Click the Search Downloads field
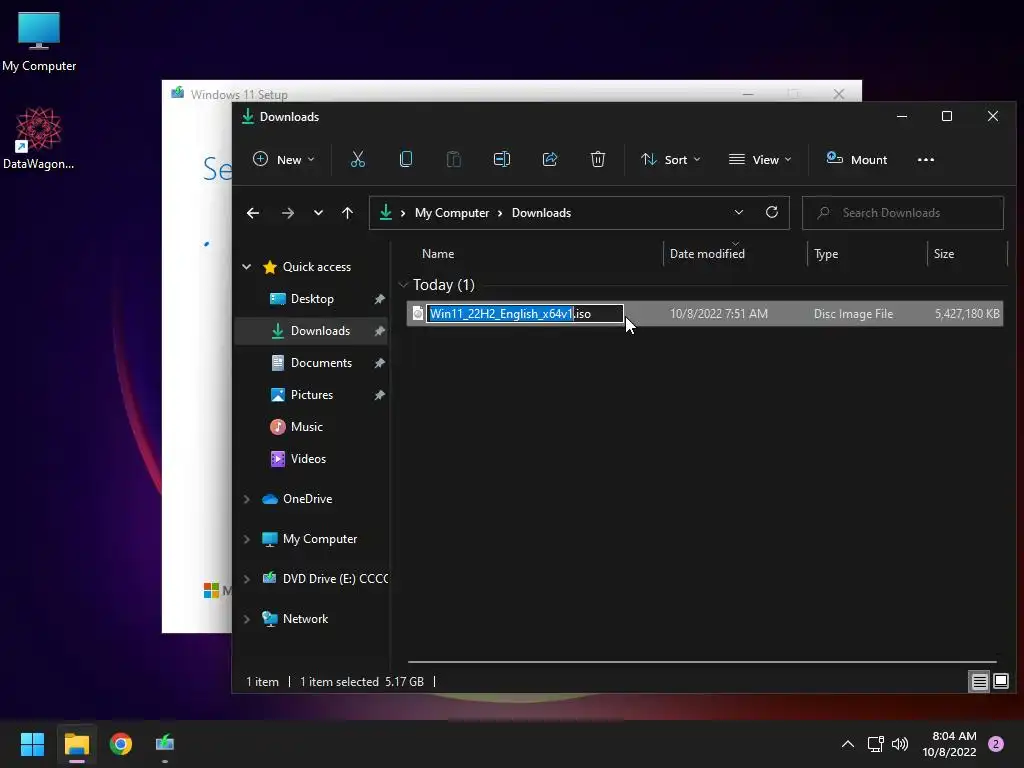The image size is (1024, 768). tap(903, 213)
